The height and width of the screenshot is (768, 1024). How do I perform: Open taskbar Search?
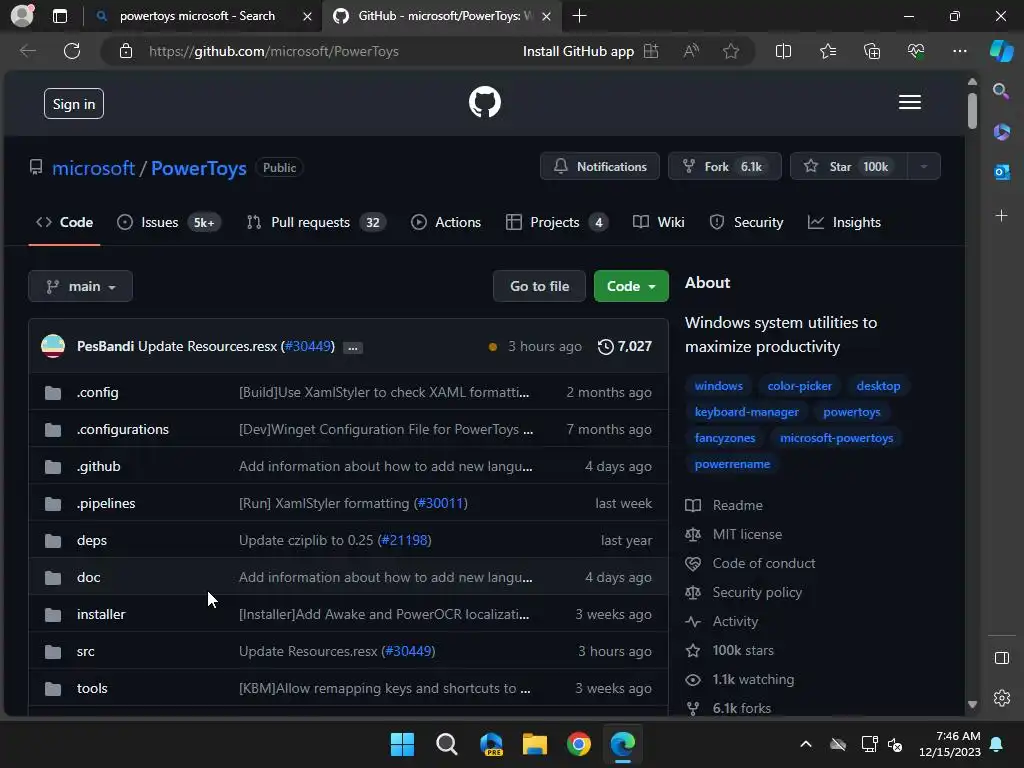pos(447,744)
